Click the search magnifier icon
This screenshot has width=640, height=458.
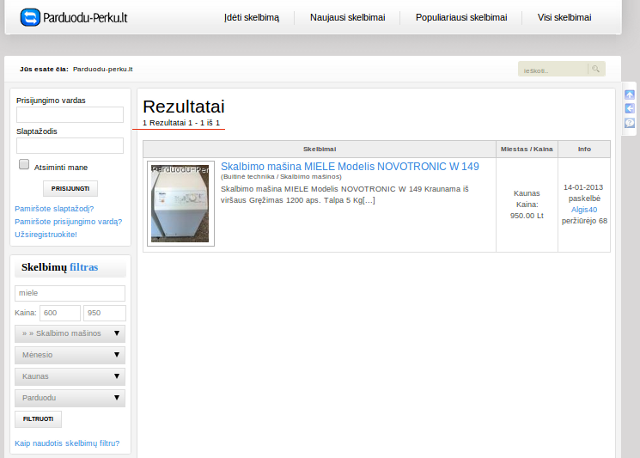coord(596,69)
